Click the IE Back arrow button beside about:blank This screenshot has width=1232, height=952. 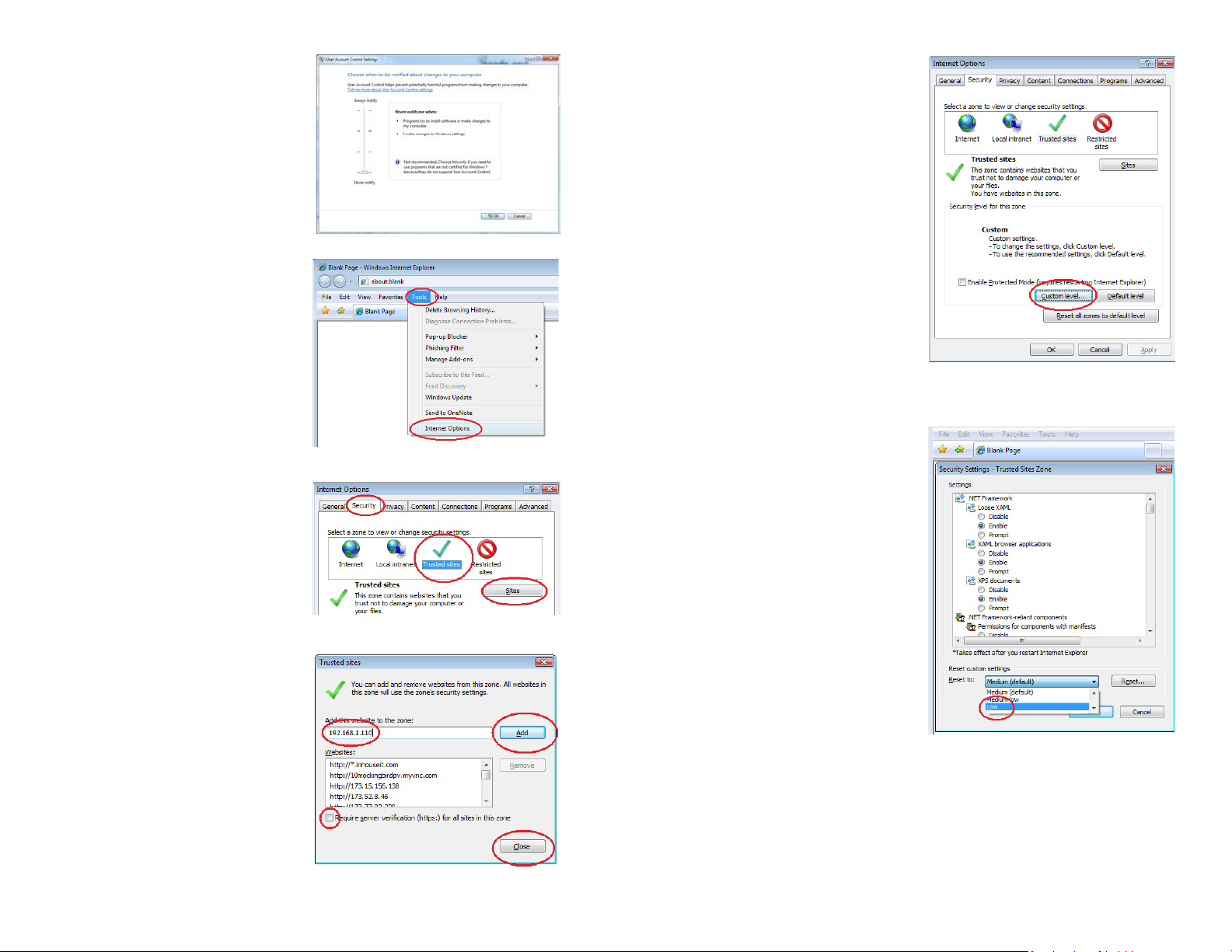(325, 281)
